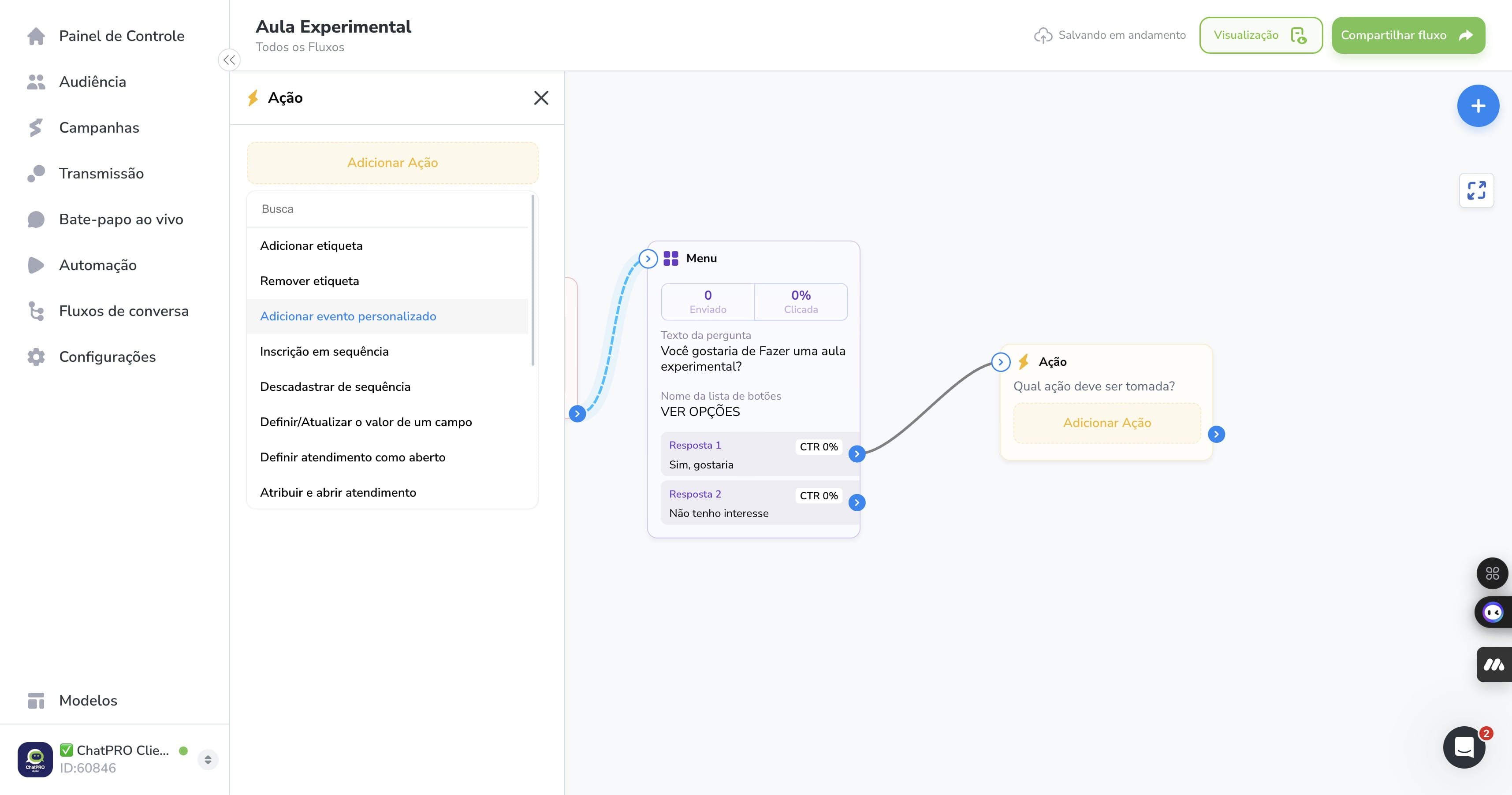This screenshot has height=795, width=1512.
Task: Click VER OPÇÕES button list name
Action: [x=700, y=411]
